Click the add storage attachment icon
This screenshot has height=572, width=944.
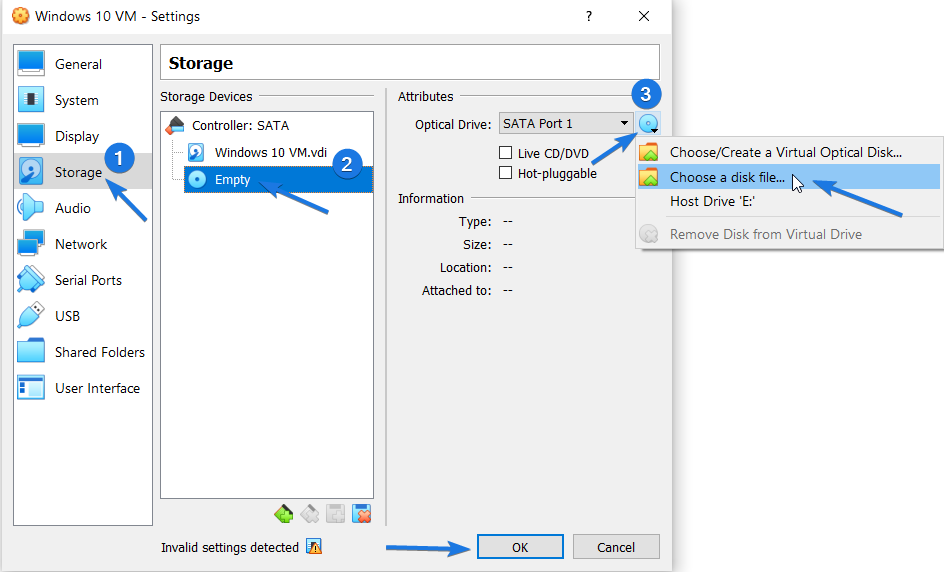(335, 514)
